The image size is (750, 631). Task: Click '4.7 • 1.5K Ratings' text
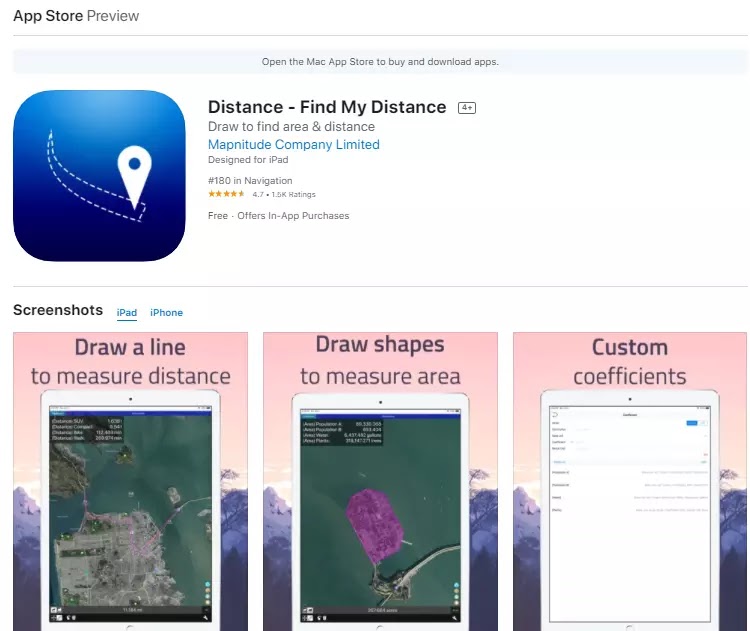284,194
